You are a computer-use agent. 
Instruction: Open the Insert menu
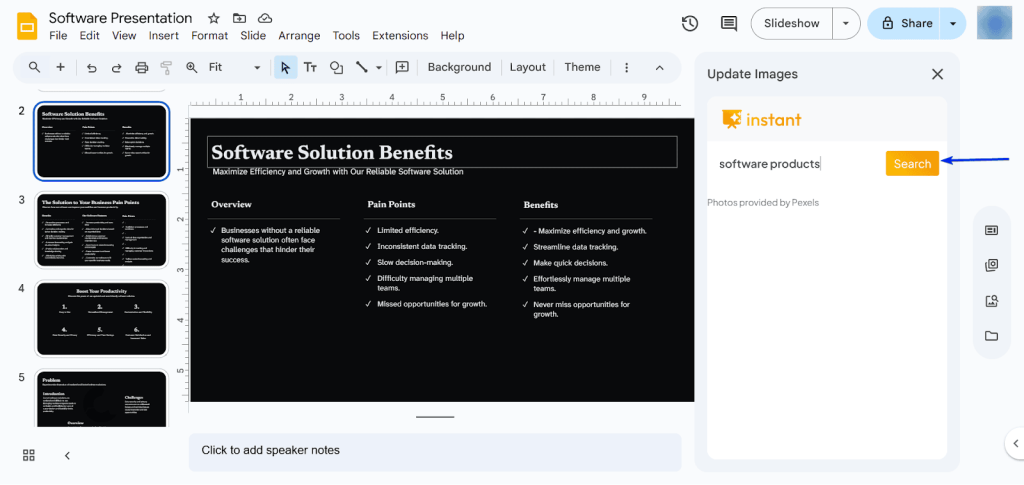pos(164,36)
